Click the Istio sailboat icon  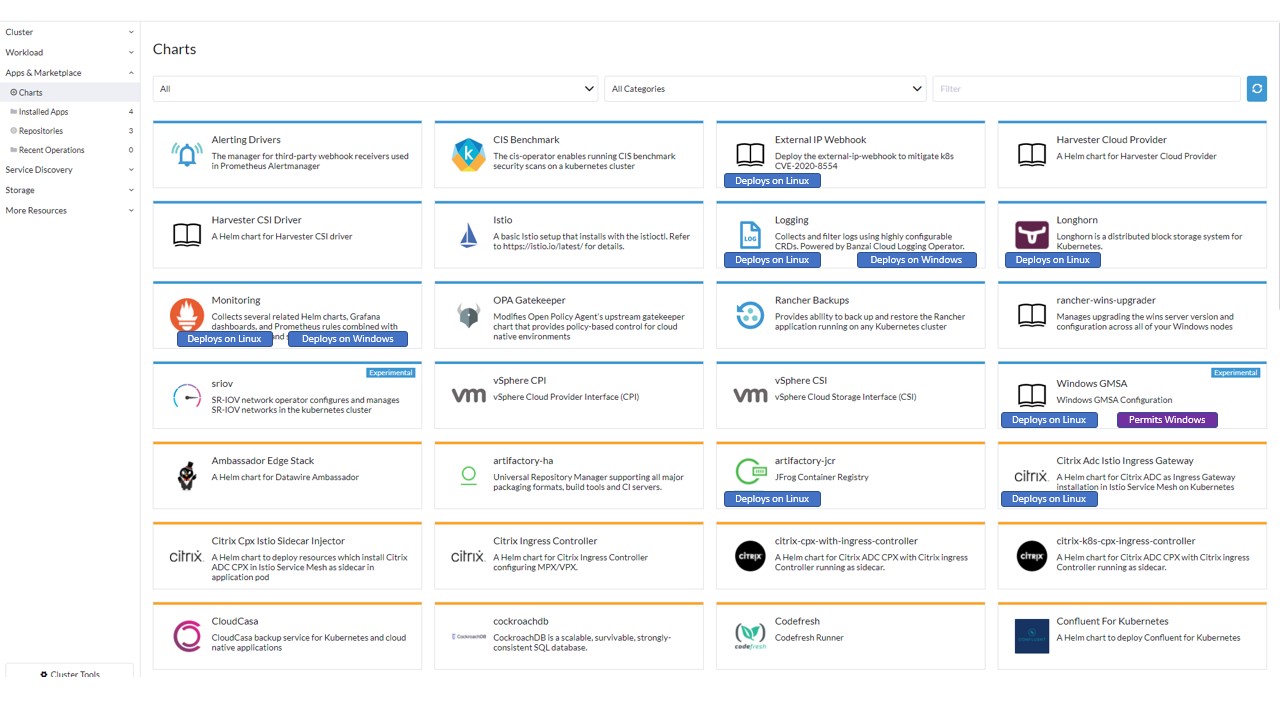[467, 234]
